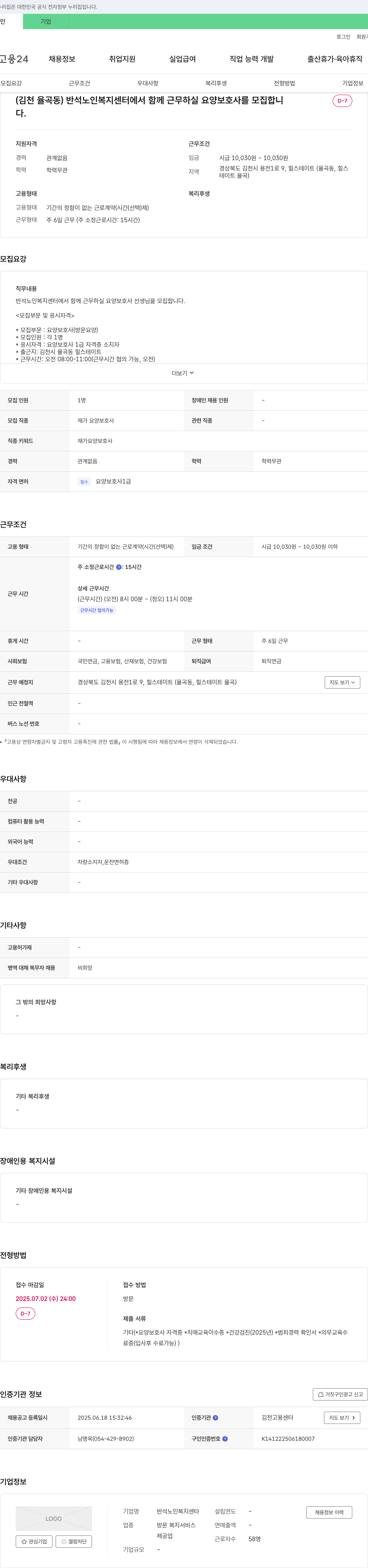Add company with 관심기업 star button
Viewport: 368px width, 1568px height.
[34, 1541]
